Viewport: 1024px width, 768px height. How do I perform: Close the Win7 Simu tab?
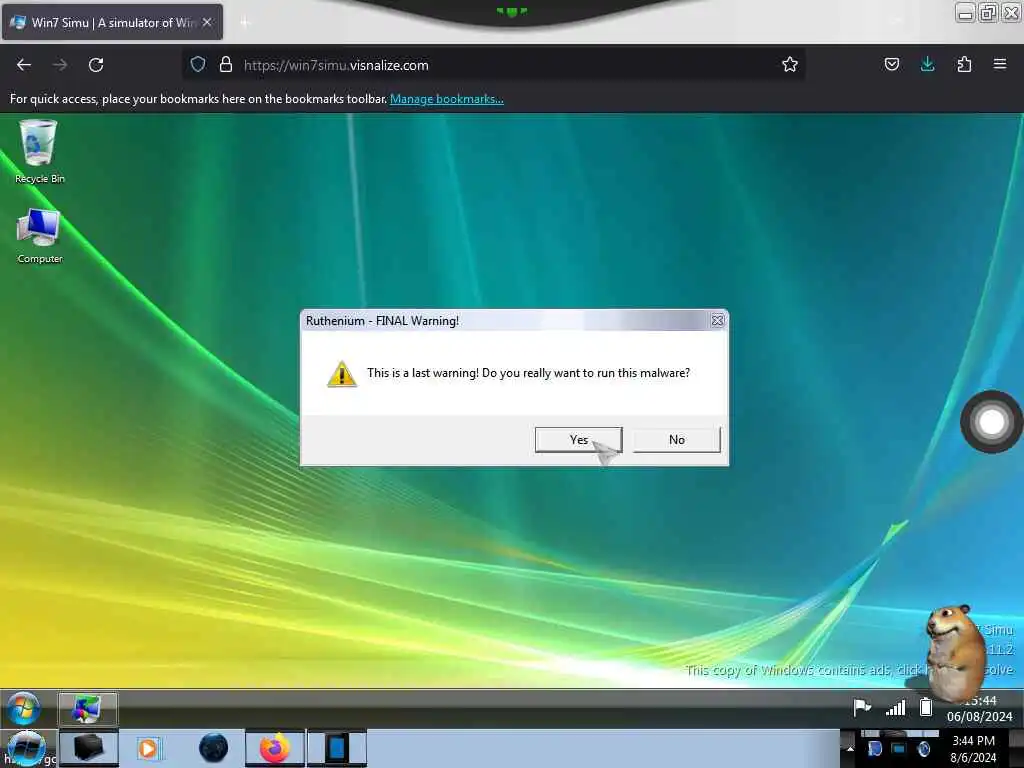pos(207,22)
